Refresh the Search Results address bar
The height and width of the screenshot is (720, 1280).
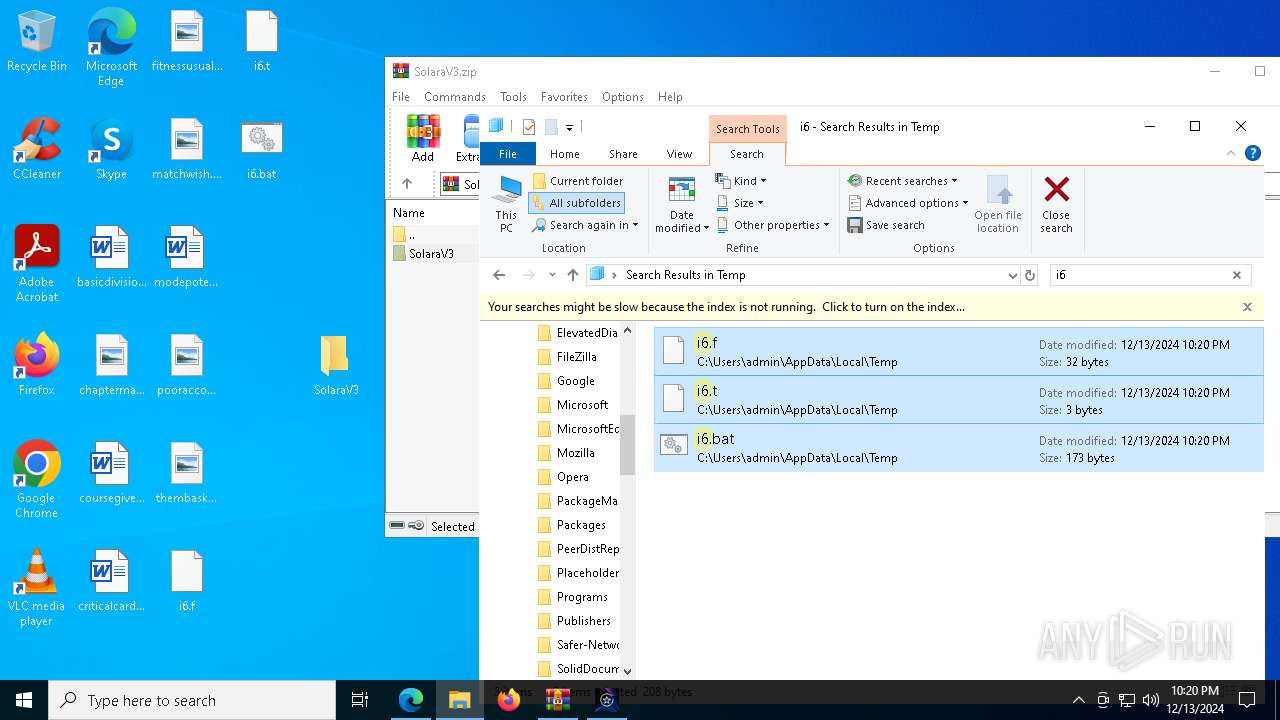(1030, 275)
